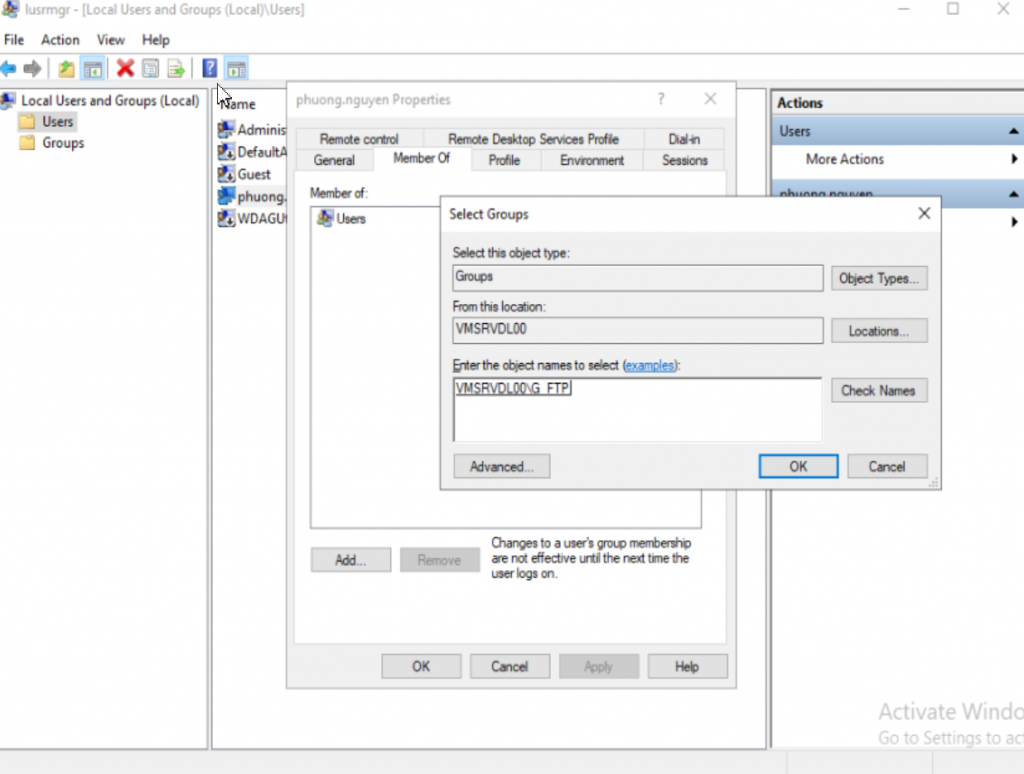Select the Guest user account
Viewport: 1024px width, 774px height.
click(253, 174)
